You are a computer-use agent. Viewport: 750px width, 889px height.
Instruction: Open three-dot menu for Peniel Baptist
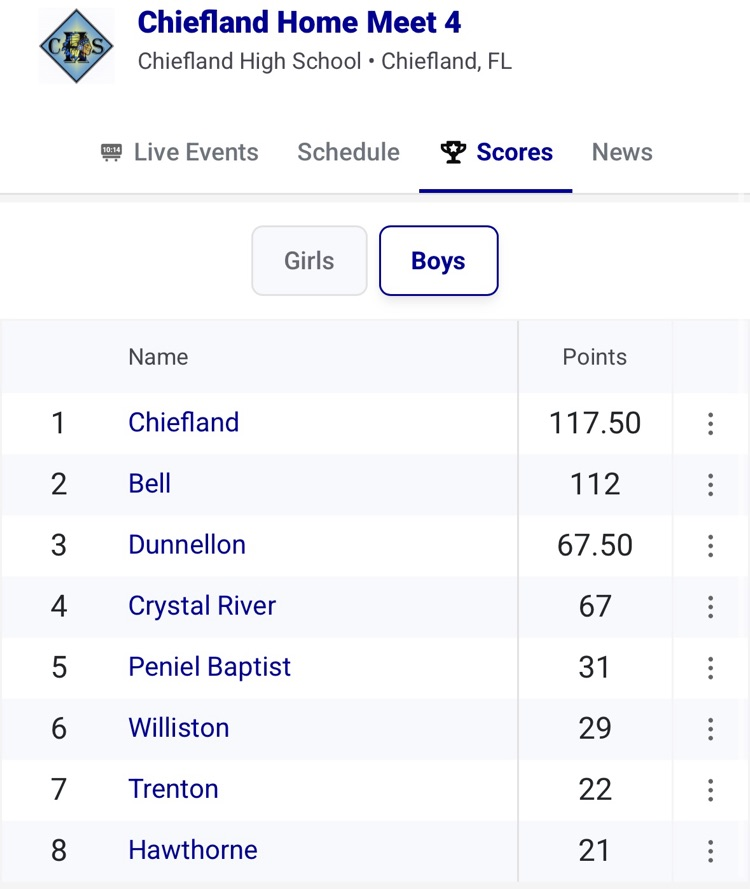point(710,667)
